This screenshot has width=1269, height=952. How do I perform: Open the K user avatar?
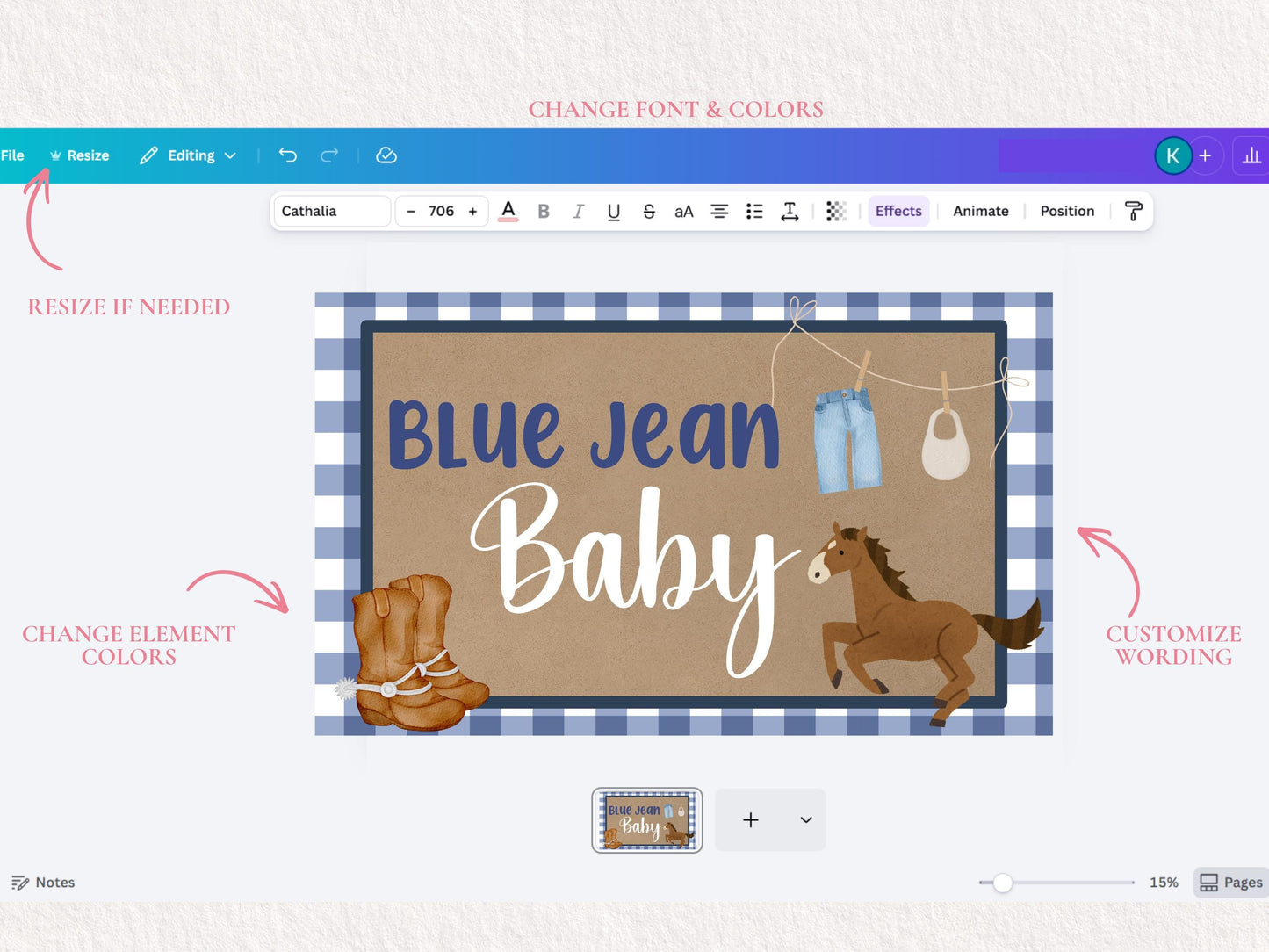pos(1172,156)
